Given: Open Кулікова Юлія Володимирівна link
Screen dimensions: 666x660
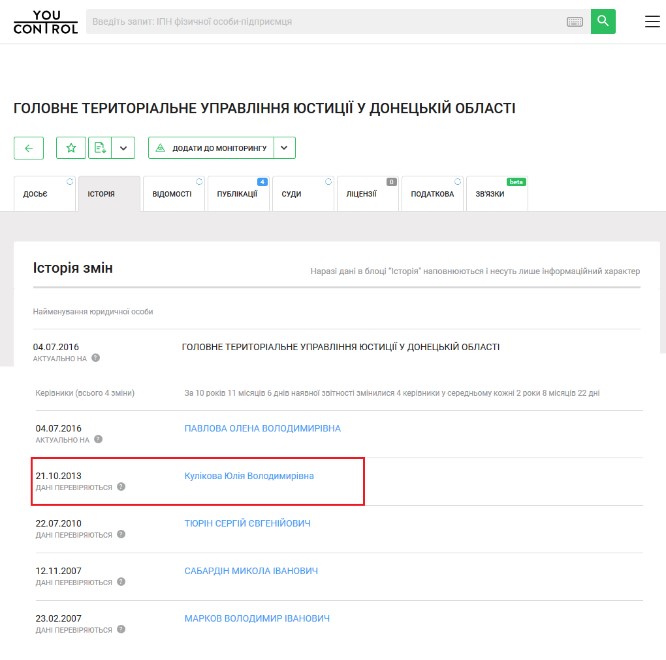Looking at the screenshot, I should pos(249,476).
